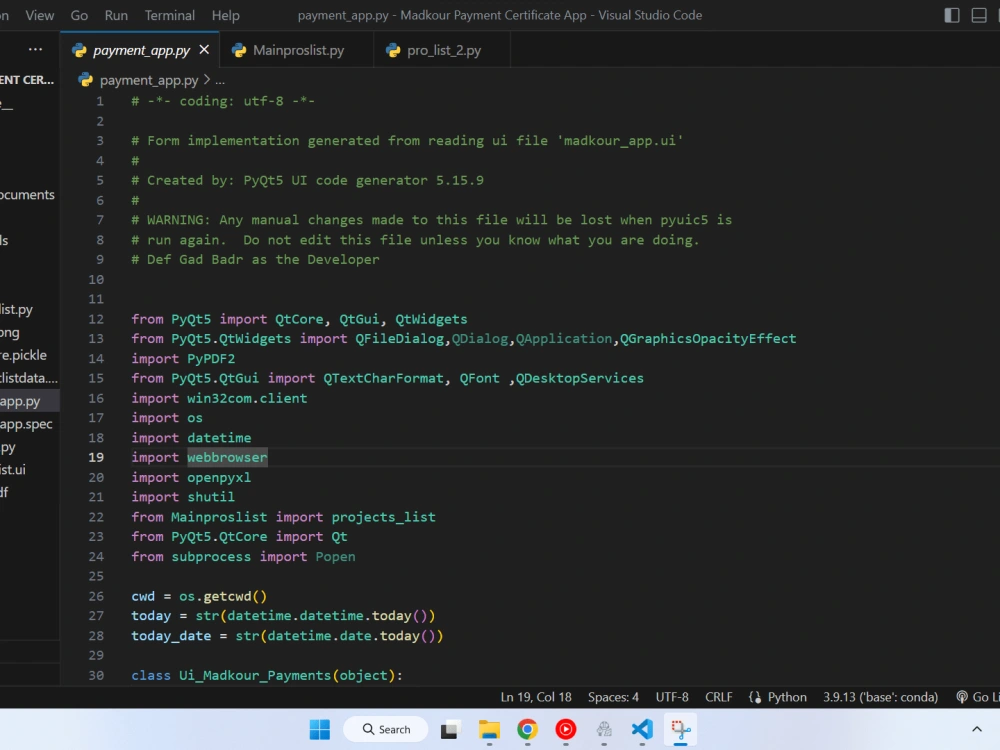
Task: Click QGraphicsOpacityEffect on line 13
Action: (x=708, y=339)
